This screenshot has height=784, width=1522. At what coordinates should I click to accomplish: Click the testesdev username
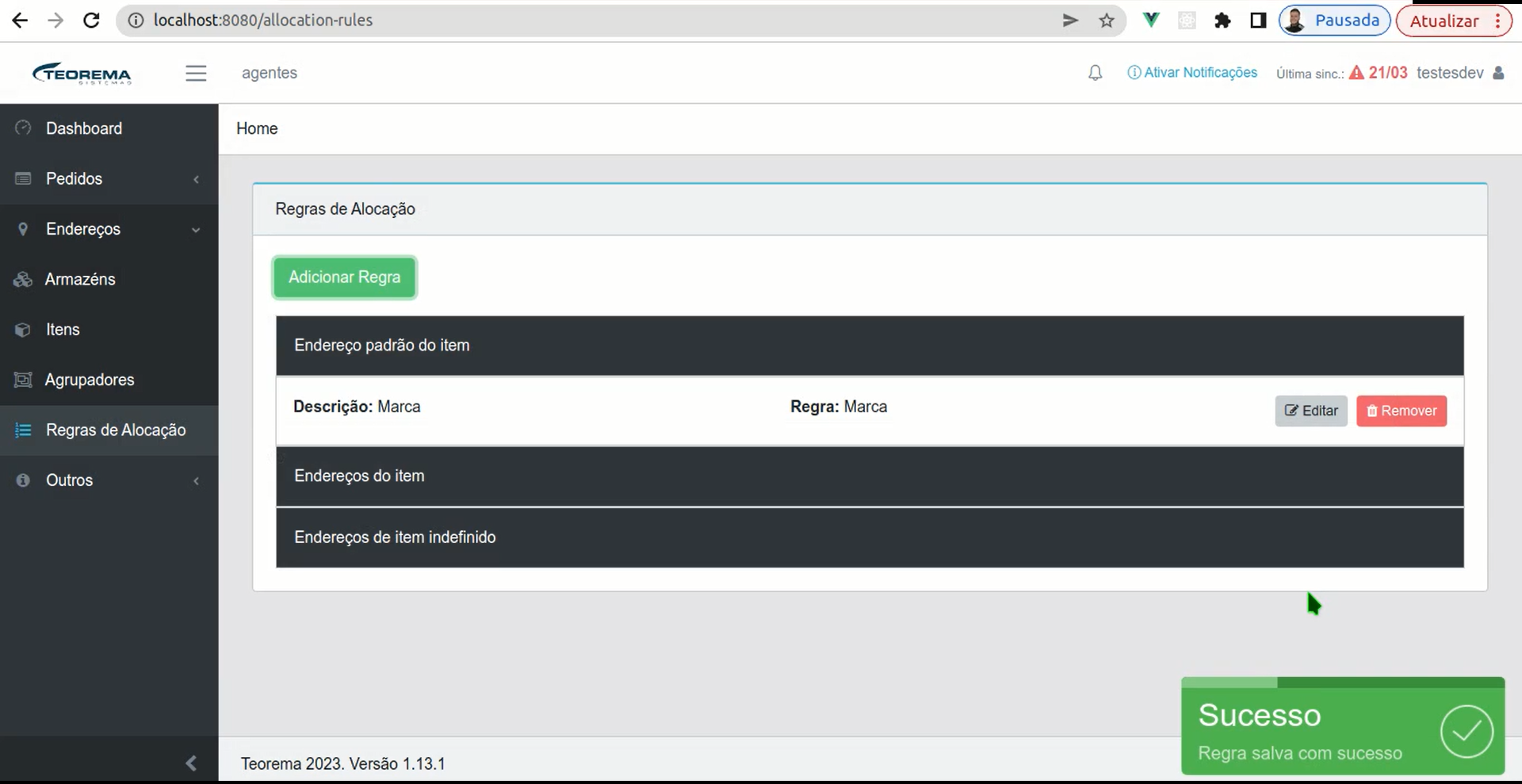pos(1450,73)
